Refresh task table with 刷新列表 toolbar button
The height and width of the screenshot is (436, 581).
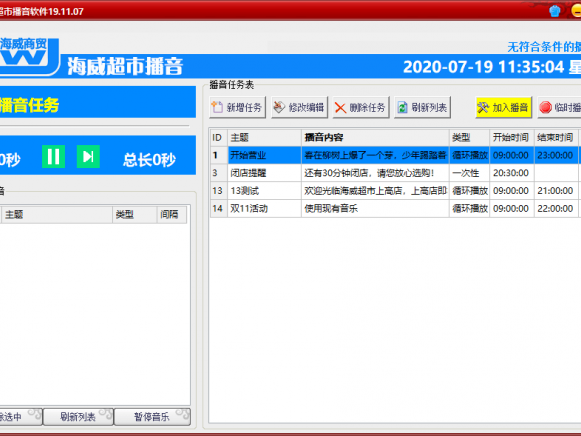click(422, 107)
